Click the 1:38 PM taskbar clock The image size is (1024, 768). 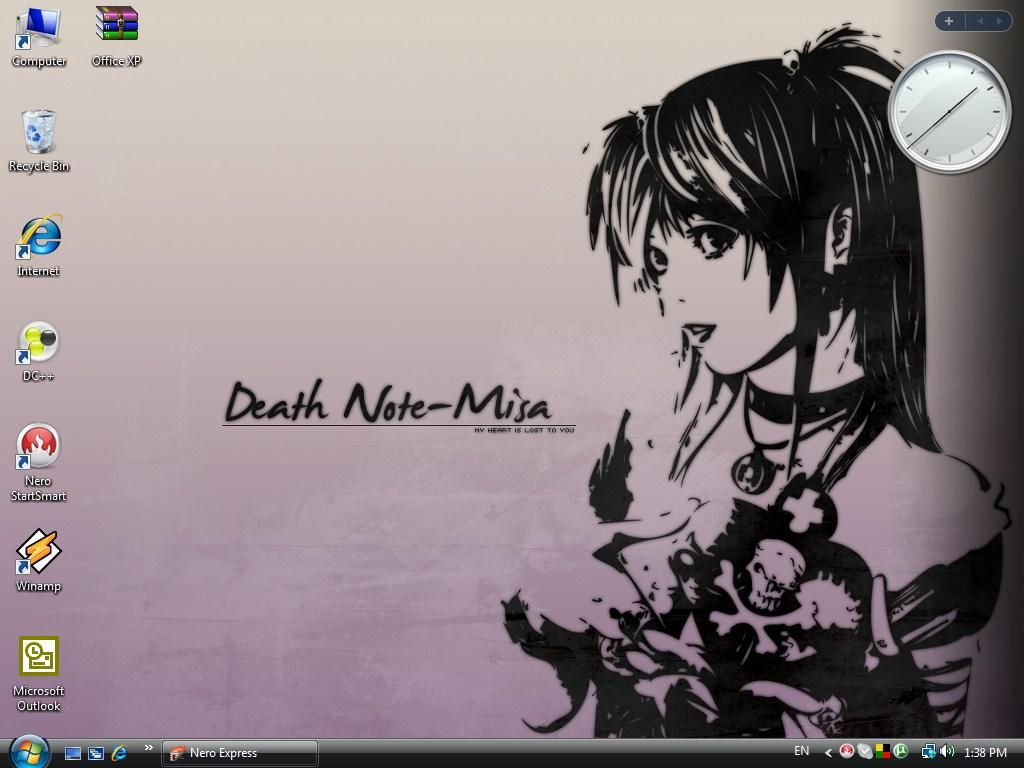click(985, 752)
